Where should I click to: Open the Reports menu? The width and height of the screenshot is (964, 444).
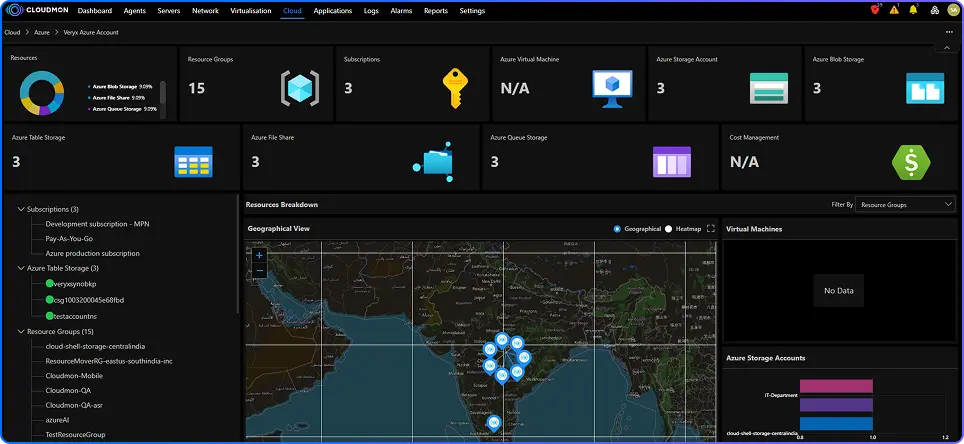coord(436,10)
